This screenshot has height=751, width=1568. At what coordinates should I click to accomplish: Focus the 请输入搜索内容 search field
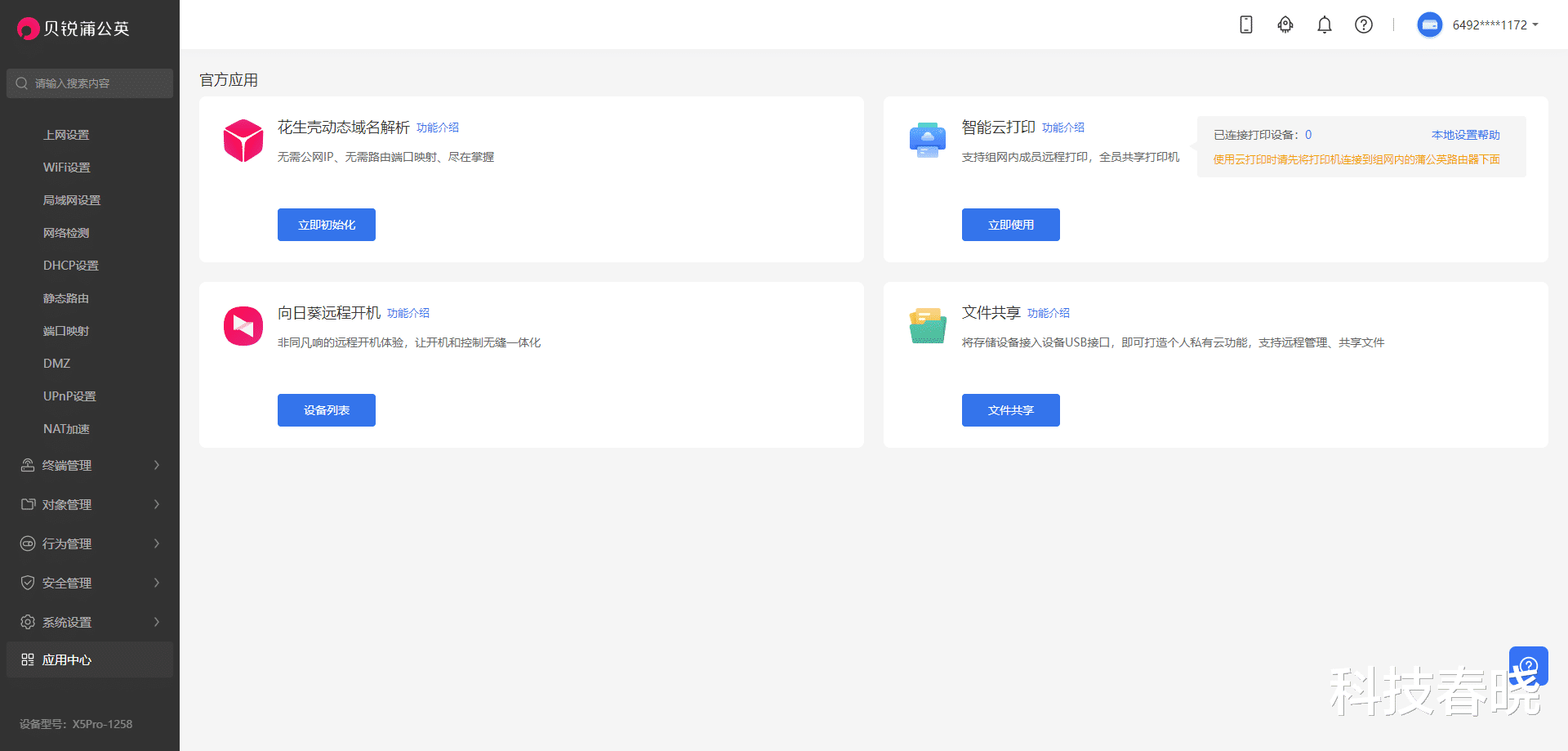[x=90, y=83]
